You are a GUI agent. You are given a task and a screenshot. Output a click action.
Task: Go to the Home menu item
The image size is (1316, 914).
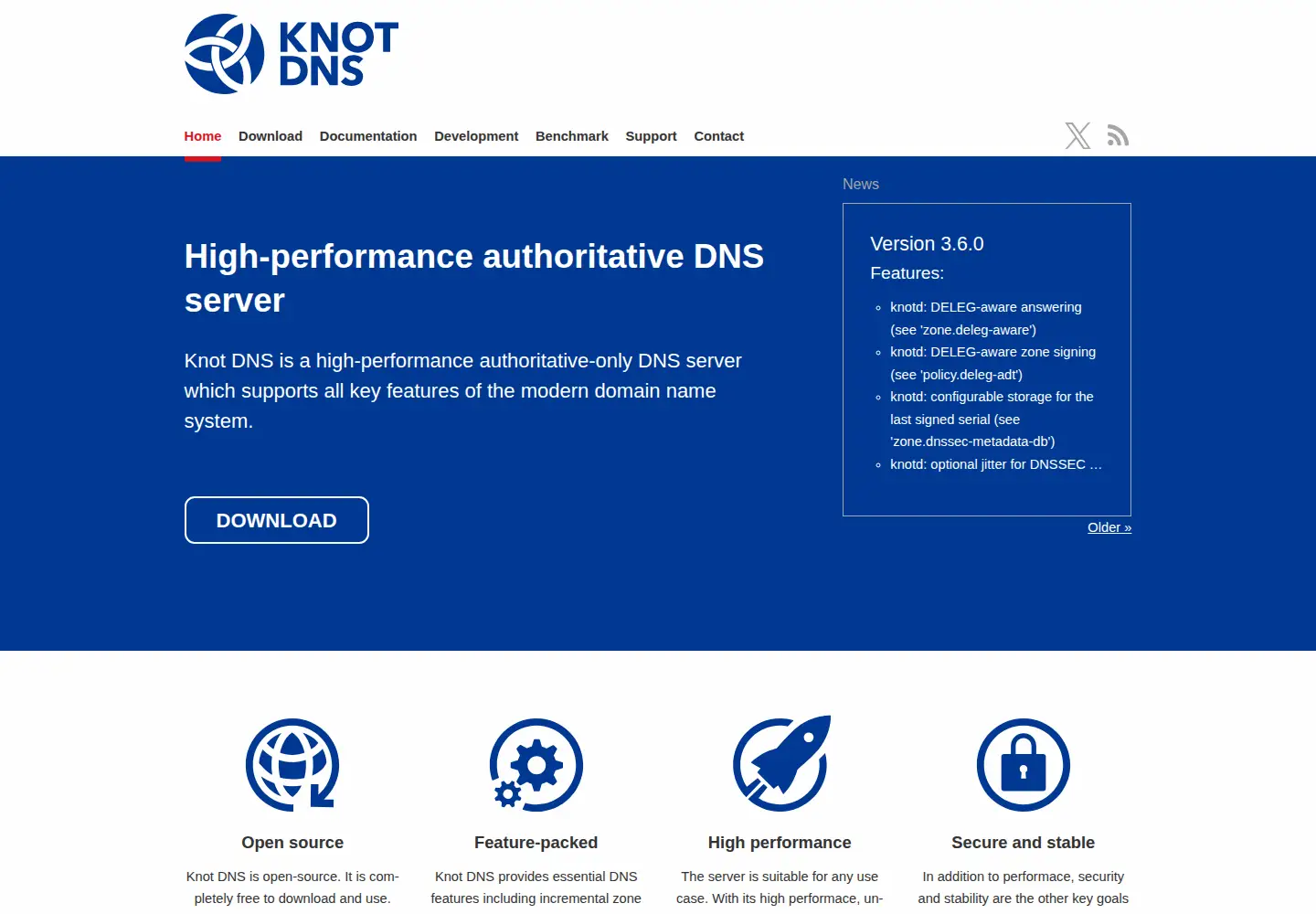pyautogui.click(x=203, y=136)
